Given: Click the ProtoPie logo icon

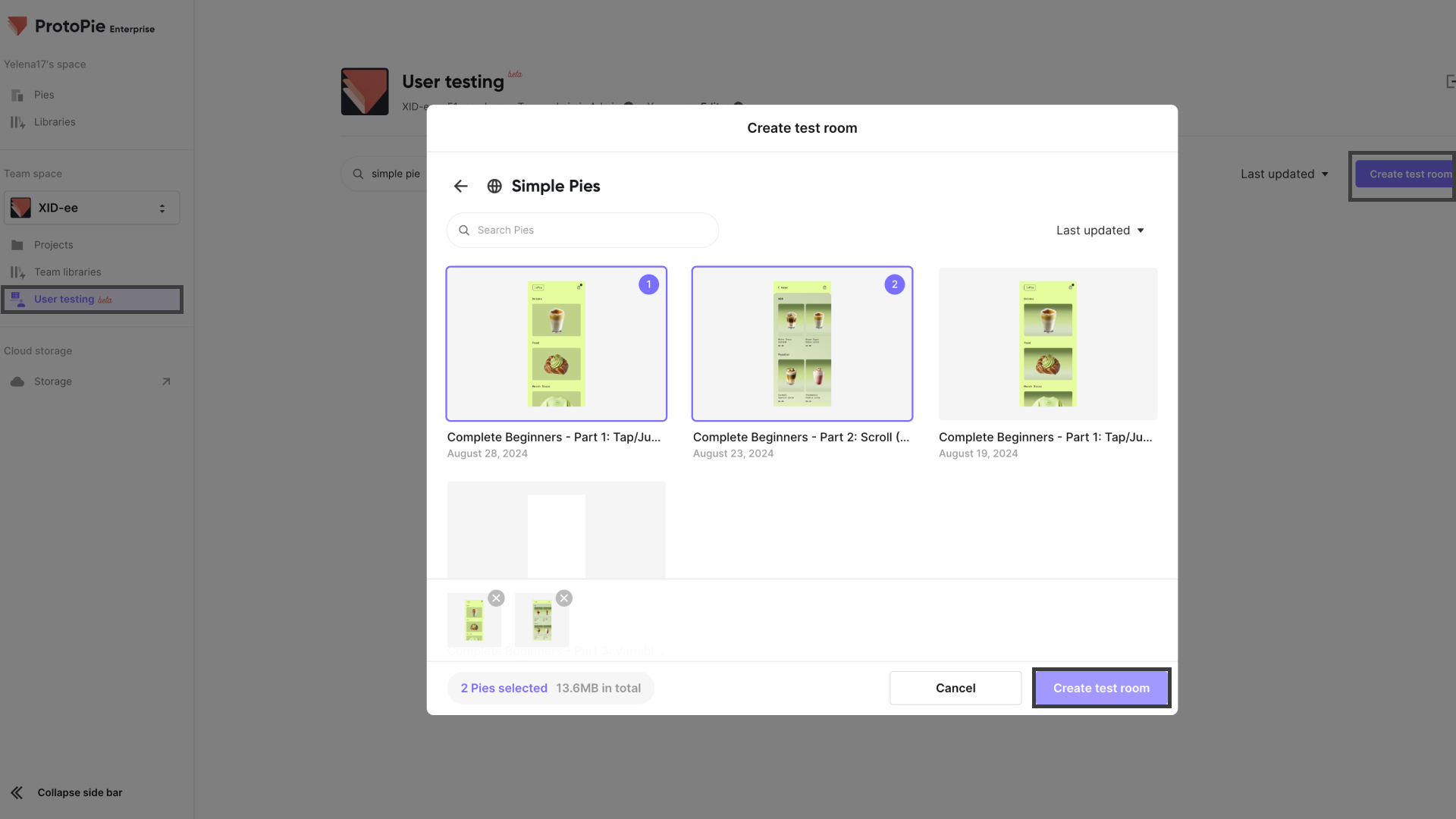Looking at the screenshot, I should point(17,27).
